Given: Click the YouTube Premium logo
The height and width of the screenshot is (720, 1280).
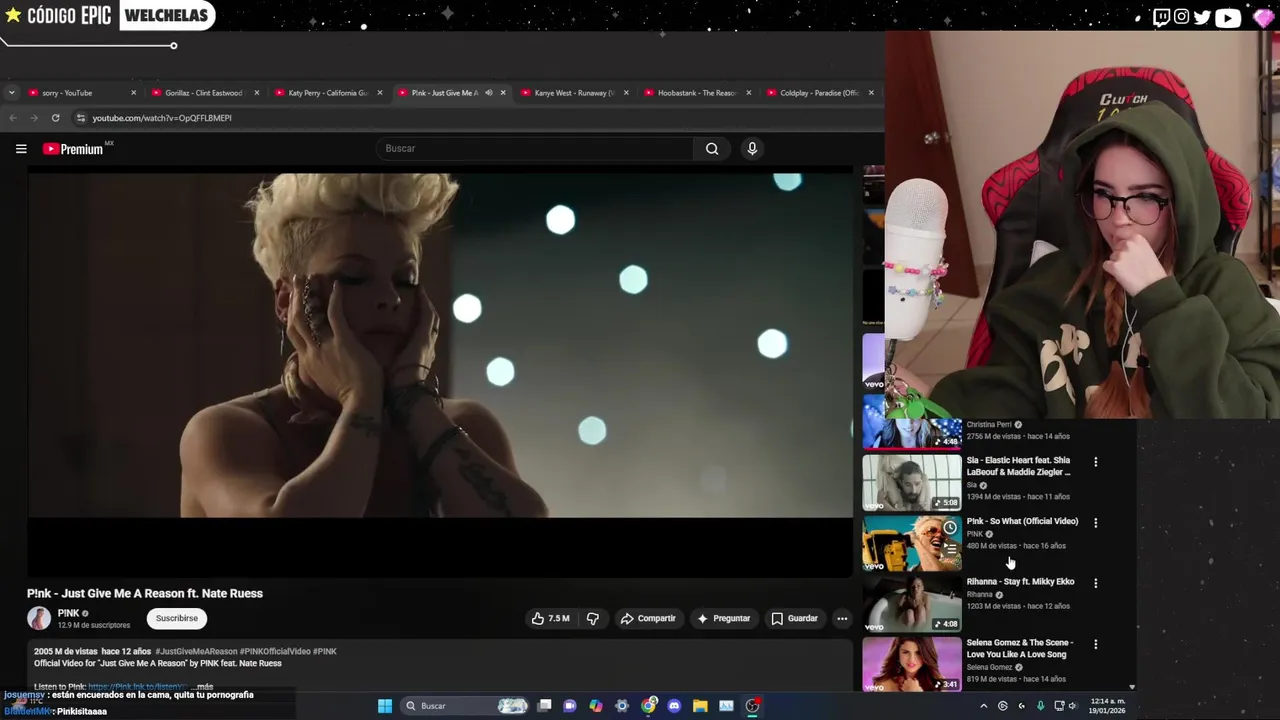Looking at the screenshot, I should click(x=73, y=149).
